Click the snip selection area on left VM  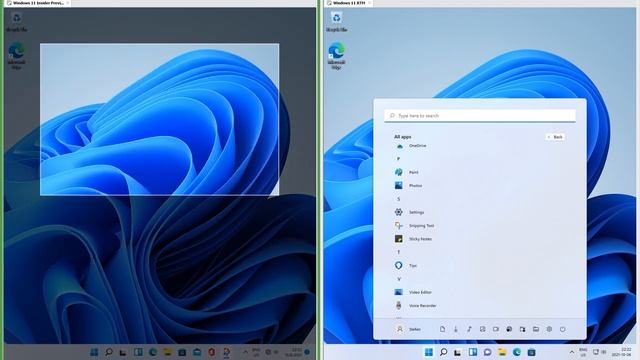tap(160, 119)
